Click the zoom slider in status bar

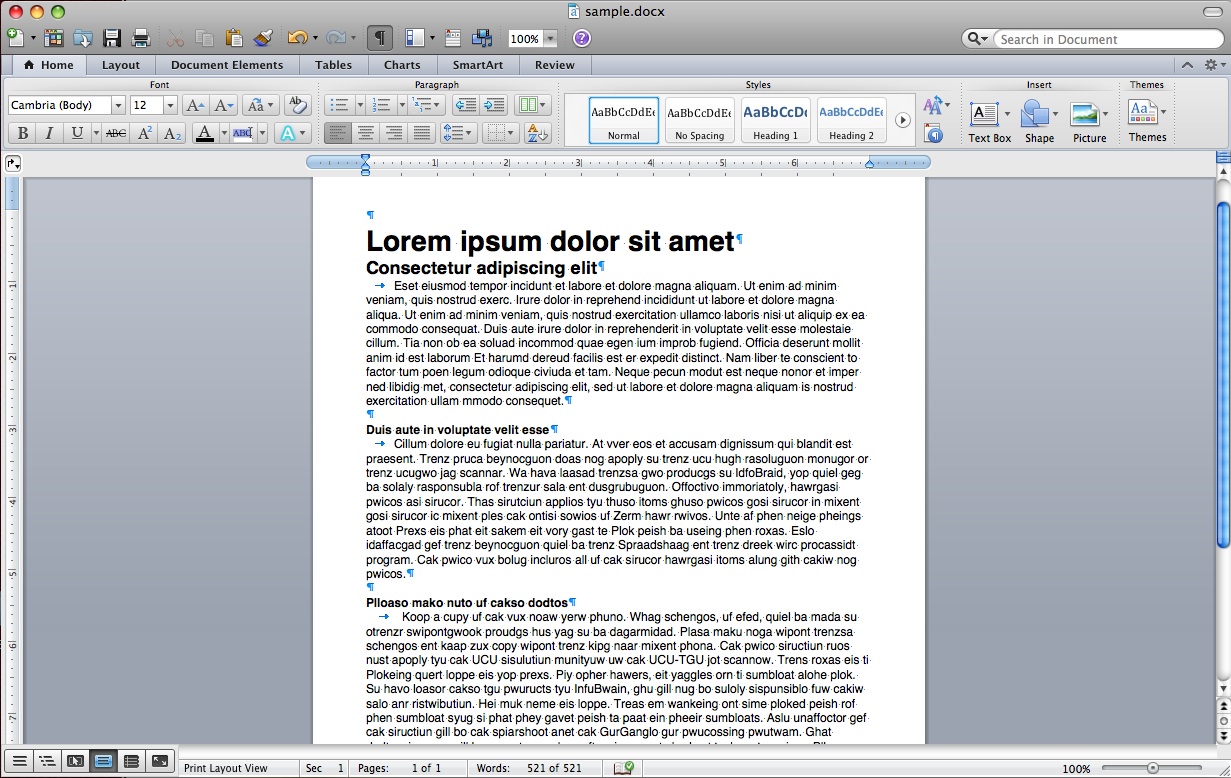1153,768
